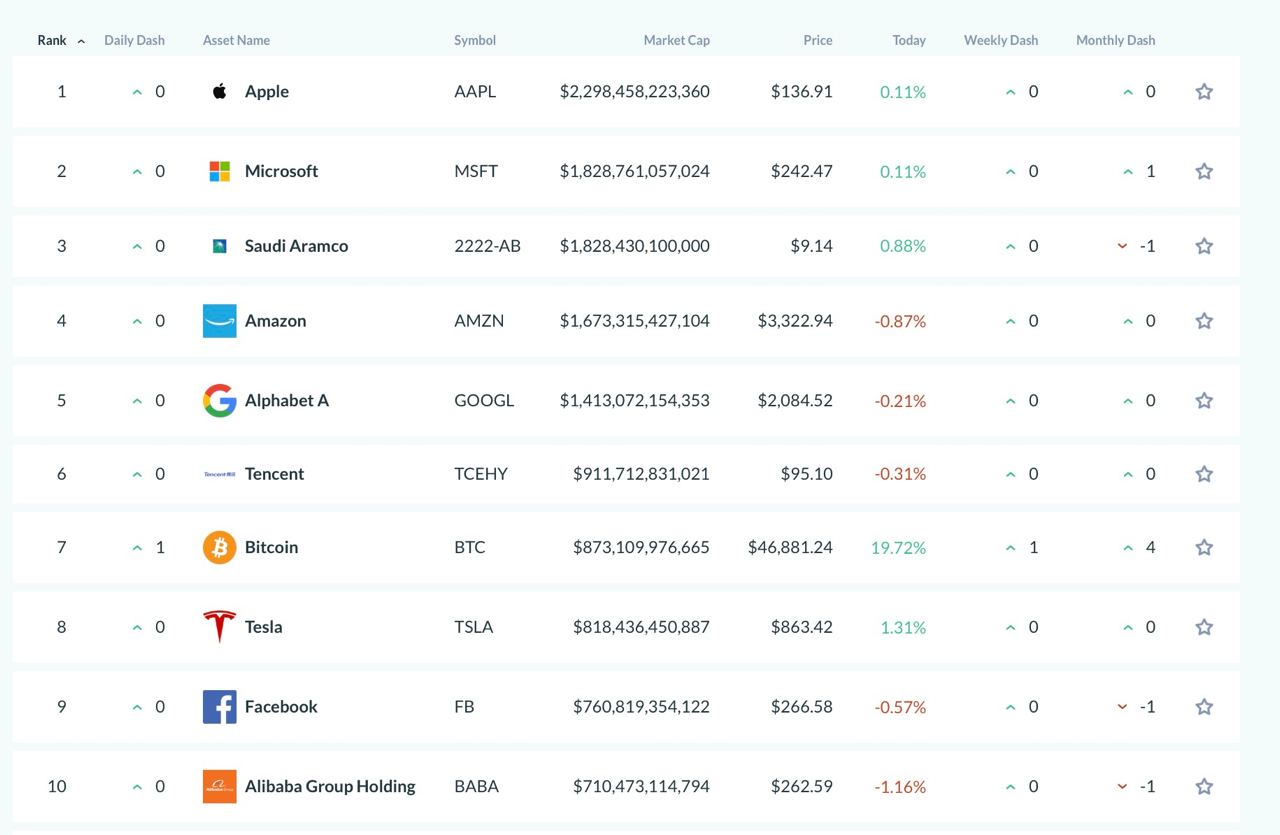Add Saudi Aramco to watchlist star
Viewport: 1280px width, 835px height.
point(1204,246)
